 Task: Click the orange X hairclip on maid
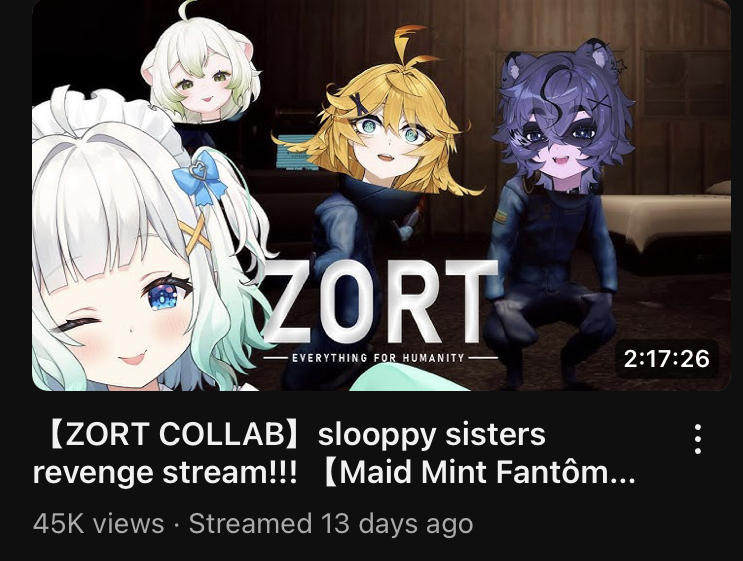coord(194,234)
